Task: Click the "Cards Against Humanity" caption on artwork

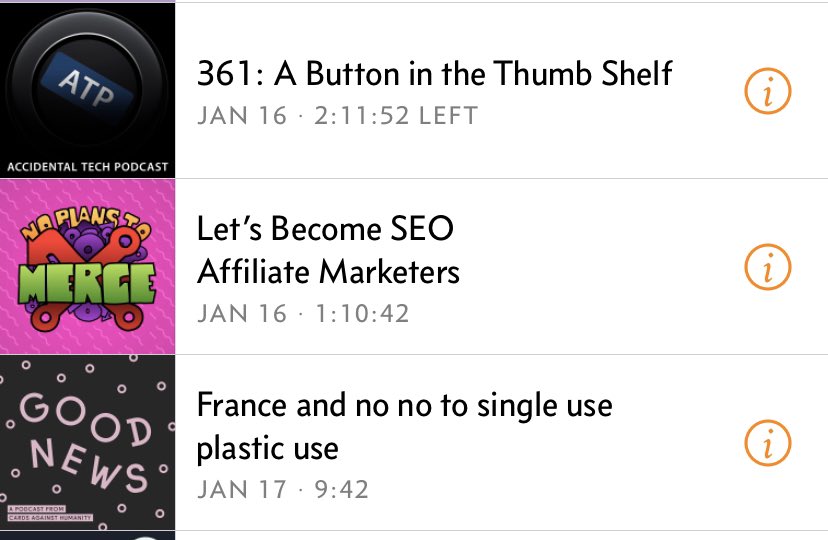Action: pos(48,516)
